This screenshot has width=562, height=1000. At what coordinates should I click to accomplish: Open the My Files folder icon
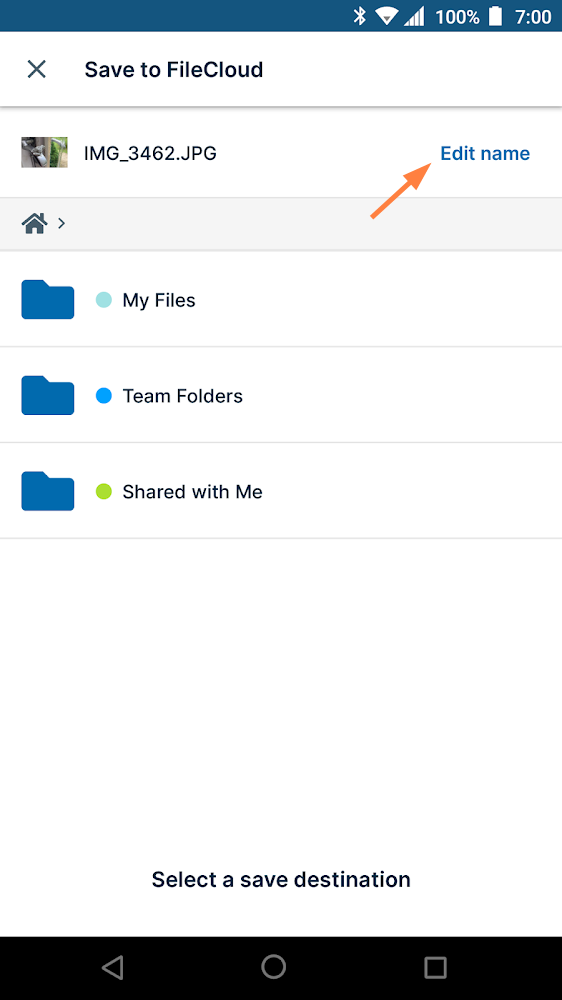48,299
